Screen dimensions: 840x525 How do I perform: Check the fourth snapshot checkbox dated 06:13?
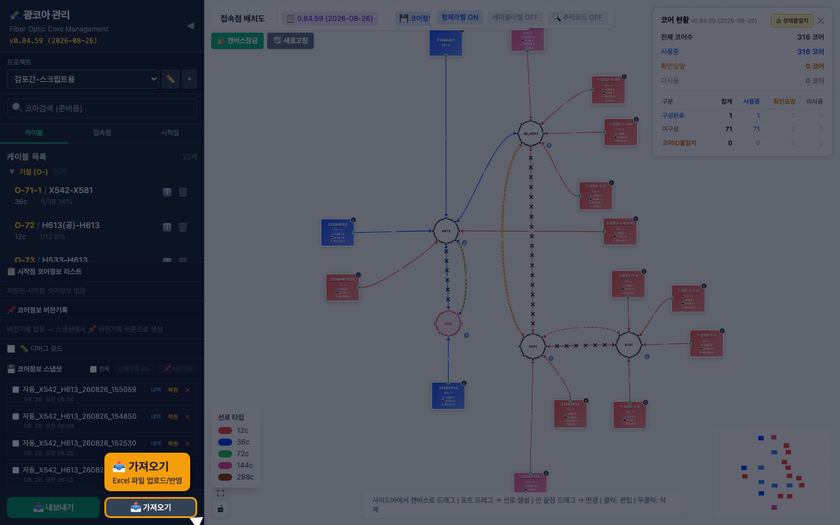(x=16, y=470)
